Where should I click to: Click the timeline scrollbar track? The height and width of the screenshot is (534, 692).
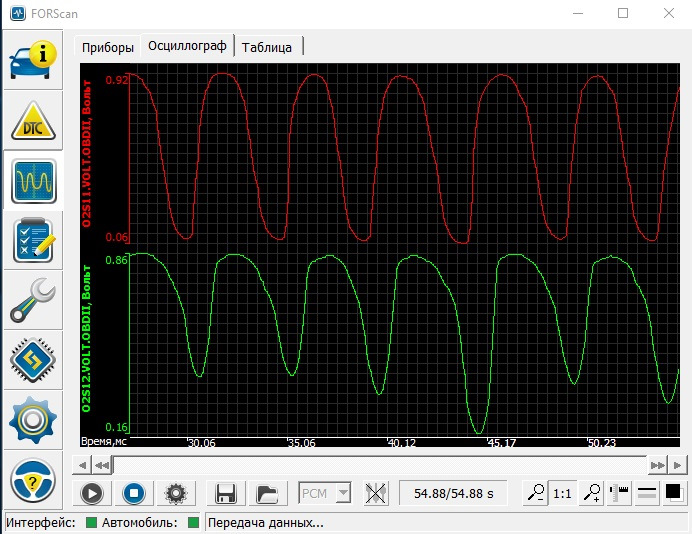click(380, 465)
